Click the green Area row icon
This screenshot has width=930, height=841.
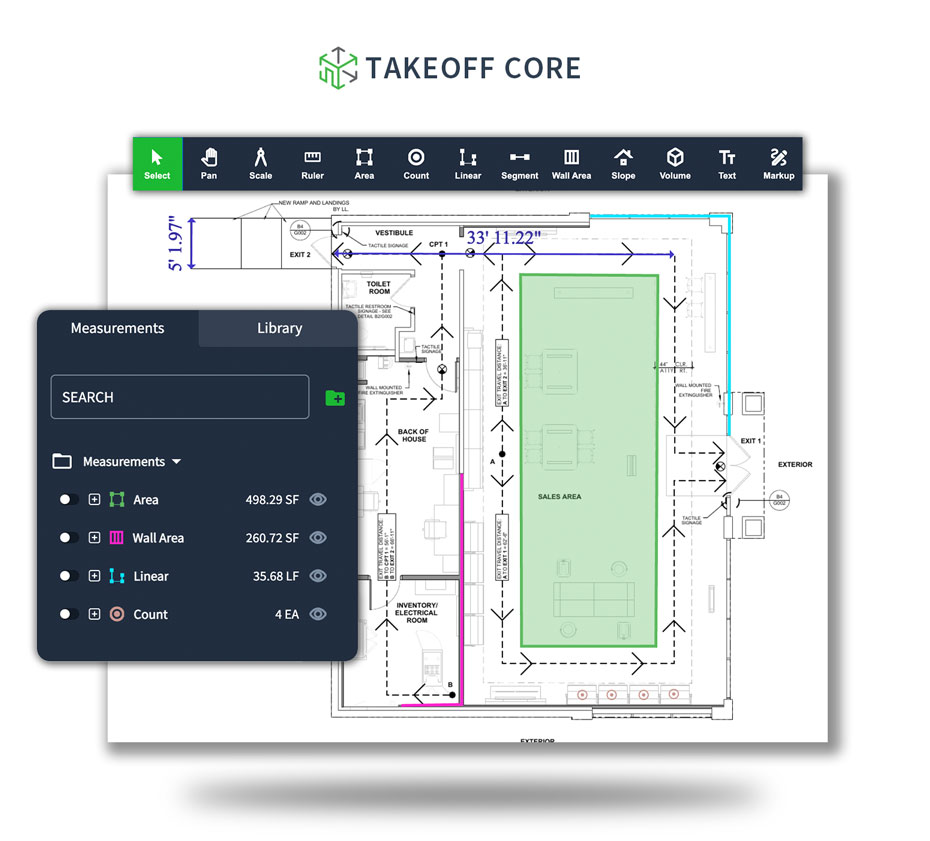pos(117,499)
